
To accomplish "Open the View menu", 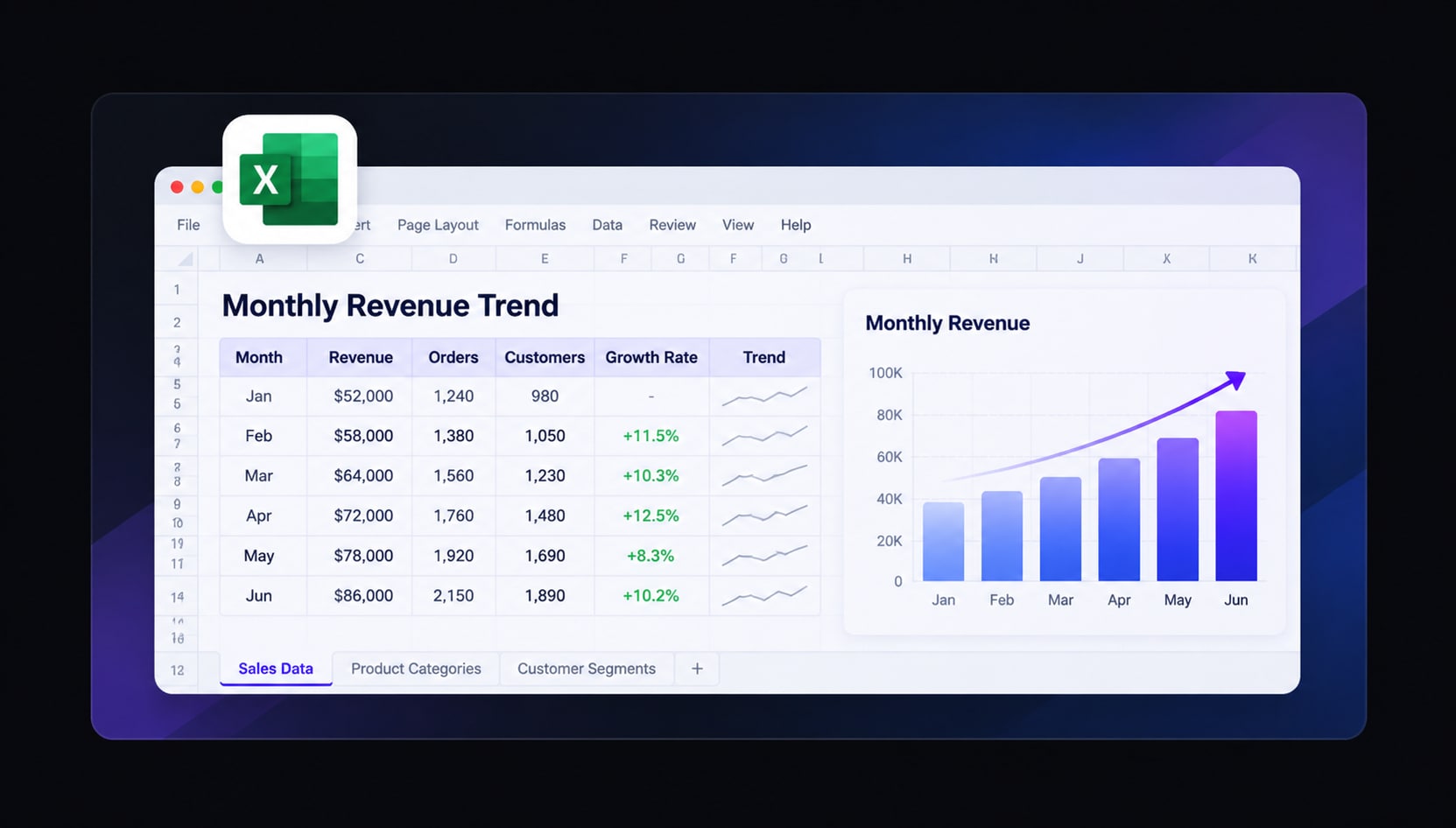I will click(x=738, y=225).
